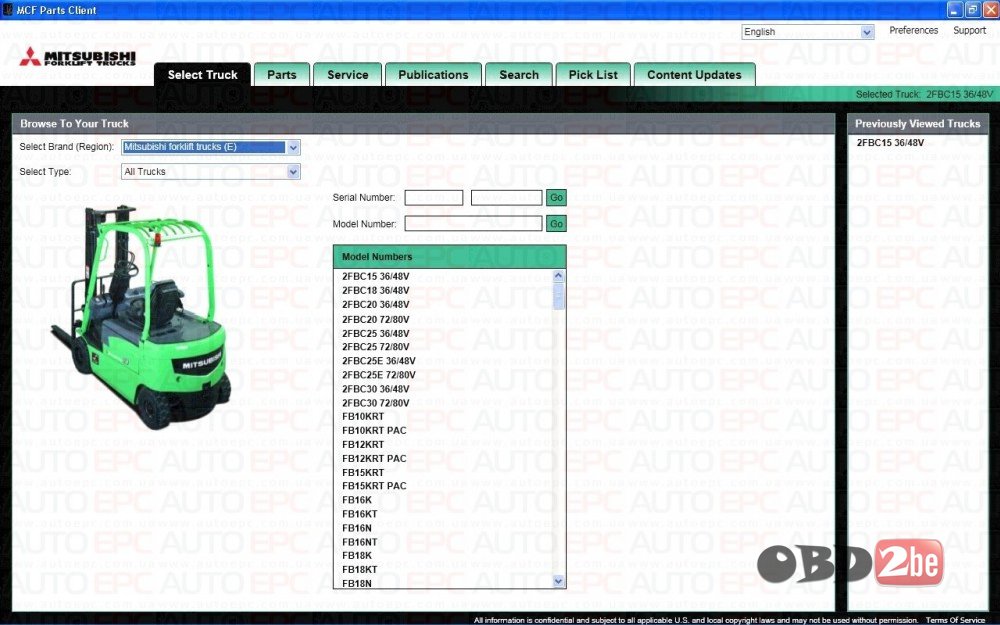Switch to the Parts tab
The height and width of the screenshot is (625, 1000).
point(282,75)
